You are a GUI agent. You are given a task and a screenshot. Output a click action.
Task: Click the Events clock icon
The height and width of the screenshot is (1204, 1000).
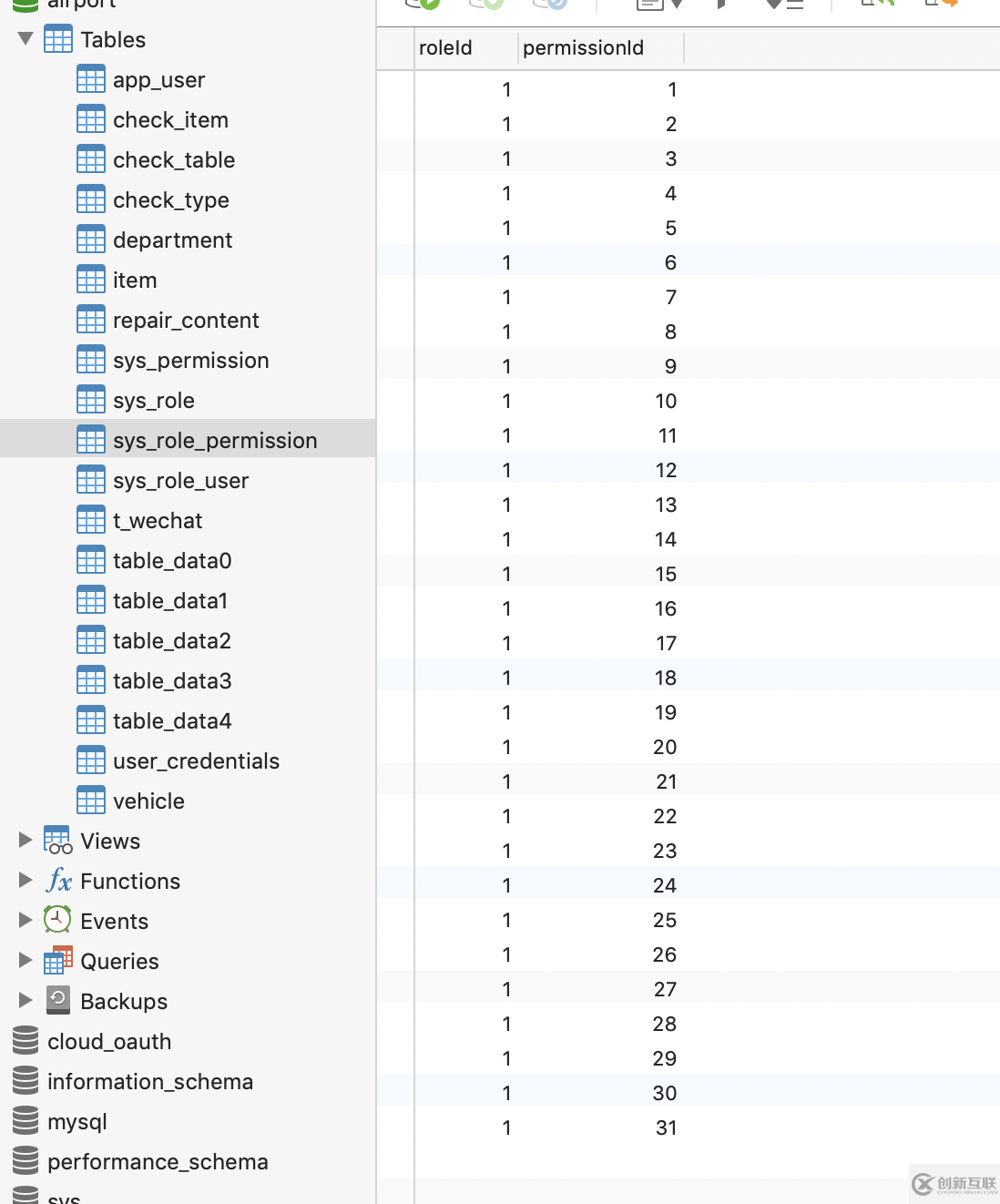[58, 920]
